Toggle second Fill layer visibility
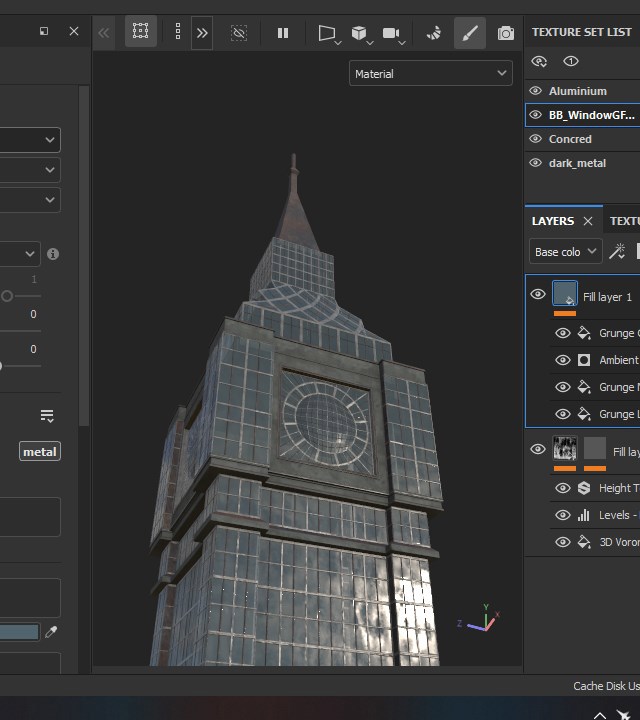Viewport: 640px width, 720px height. click(538, 449)
